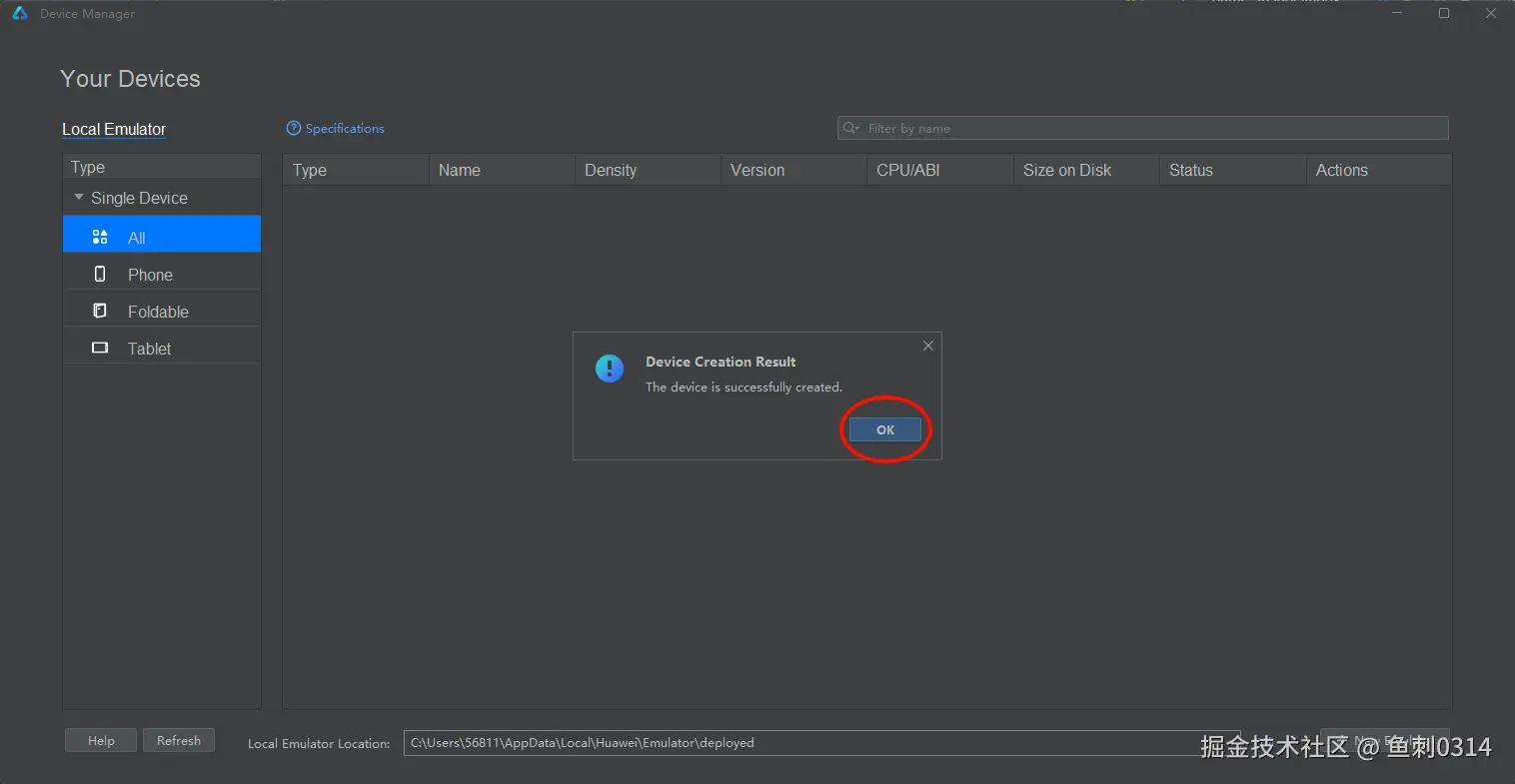
Task: Sort by the Status column header
Action: click(x=1232, y=170)
